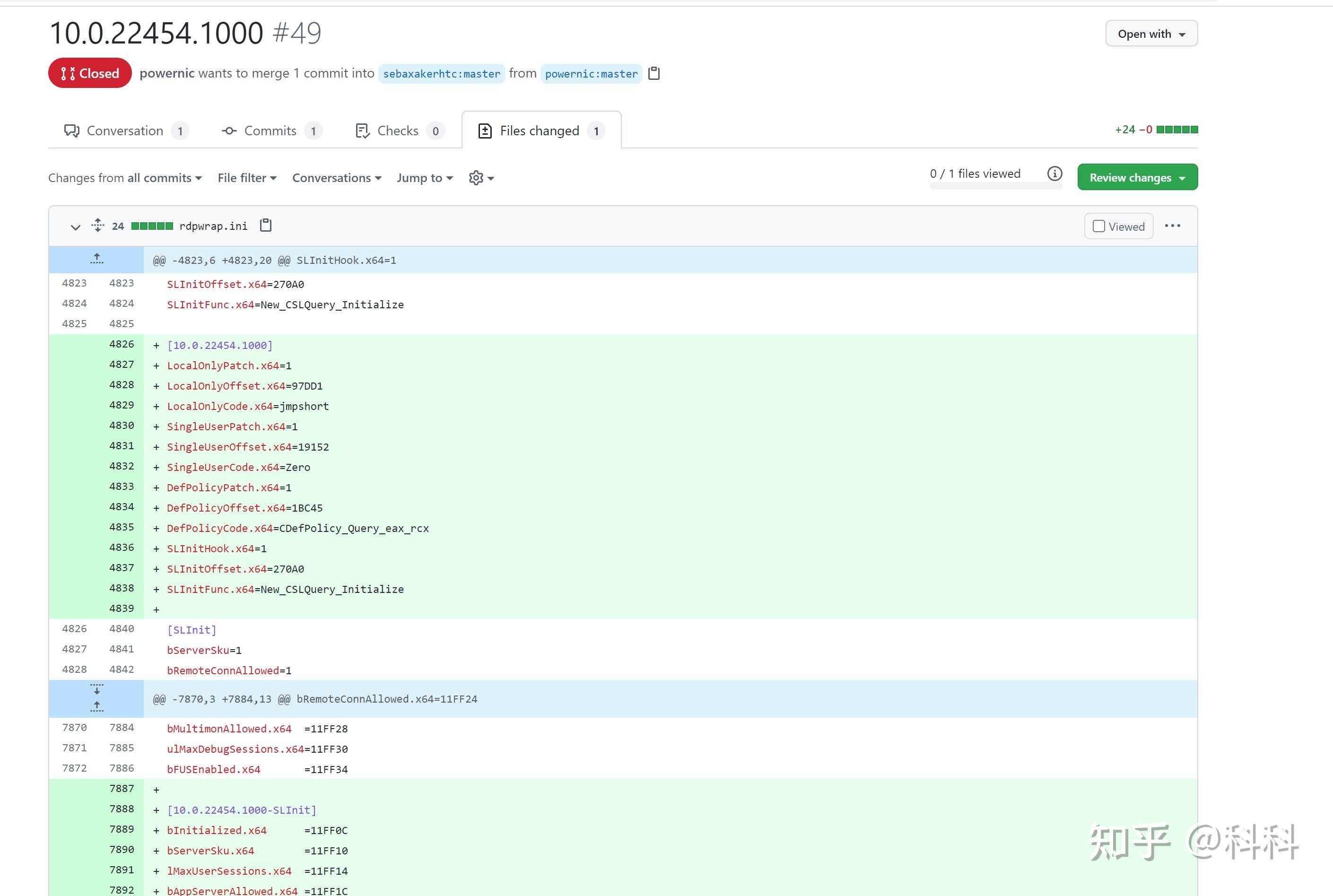The height and width of the screenshot is (896, 1333).
Task: Open the Conversations dropdown
Action: [x=337, y=178]
